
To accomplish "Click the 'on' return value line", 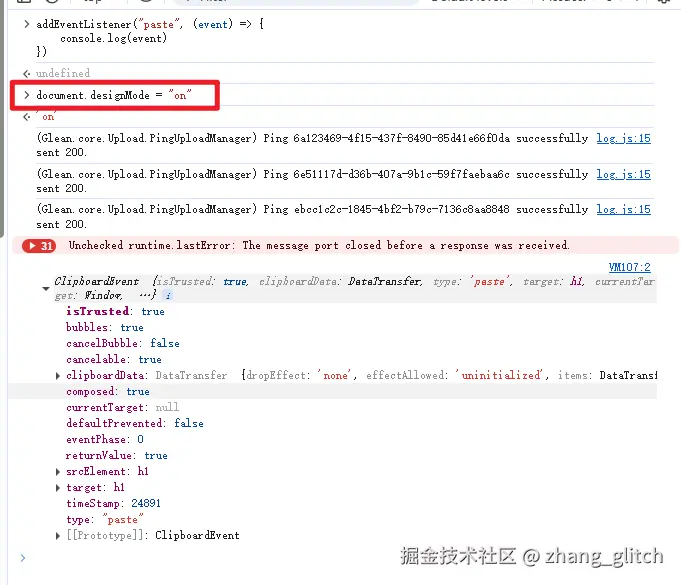I will tap(47, 117).
